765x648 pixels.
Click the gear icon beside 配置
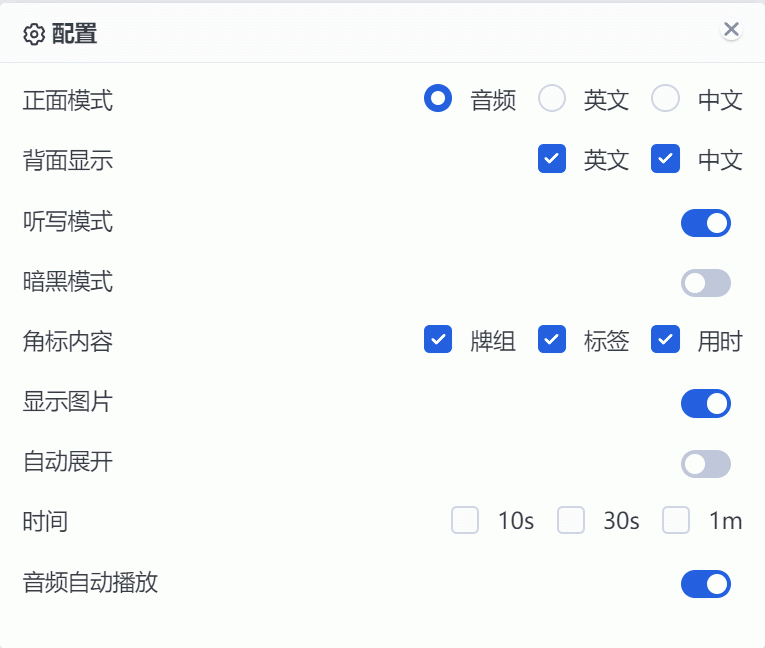click(x=34, y=35)
